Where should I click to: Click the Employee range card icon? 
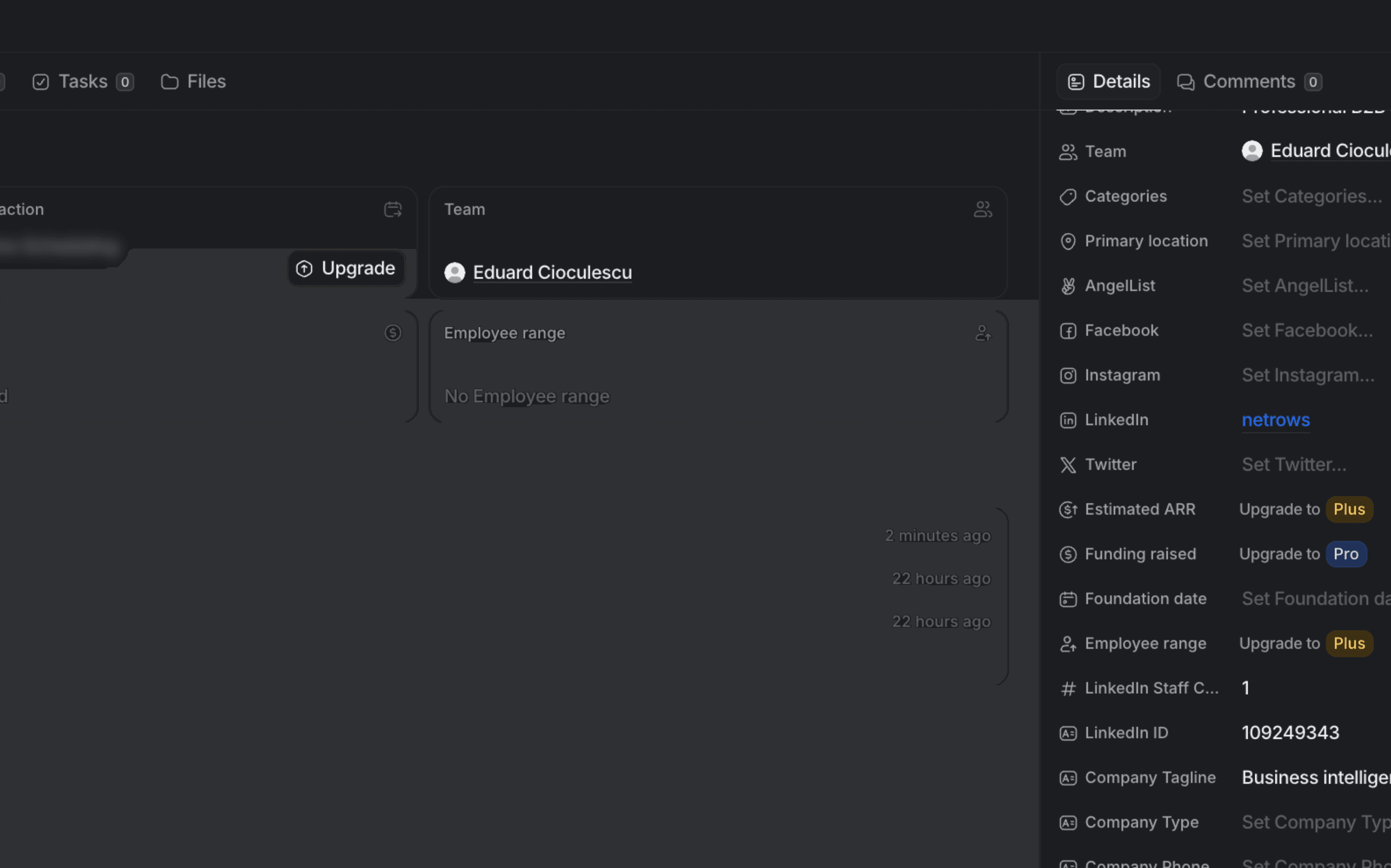click(x=983, y=333)
